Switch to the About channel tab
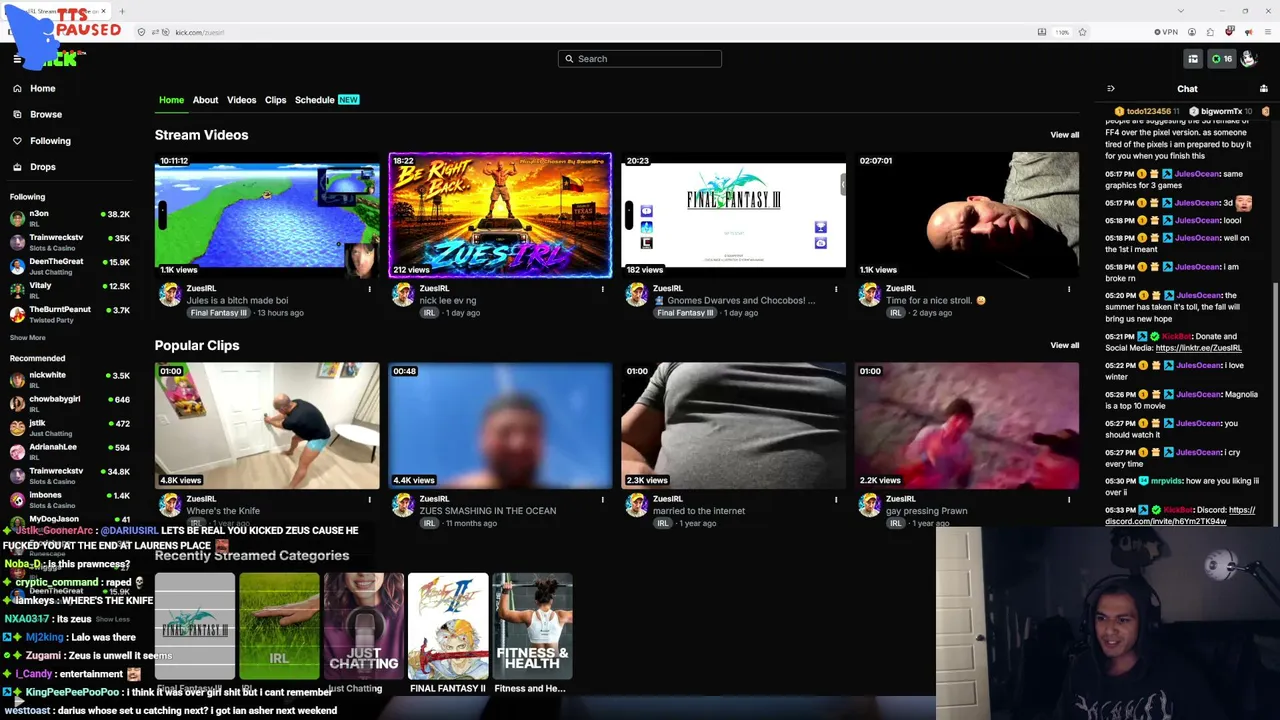The height and width of the screenshot is (720, 1280). (205, 100)
